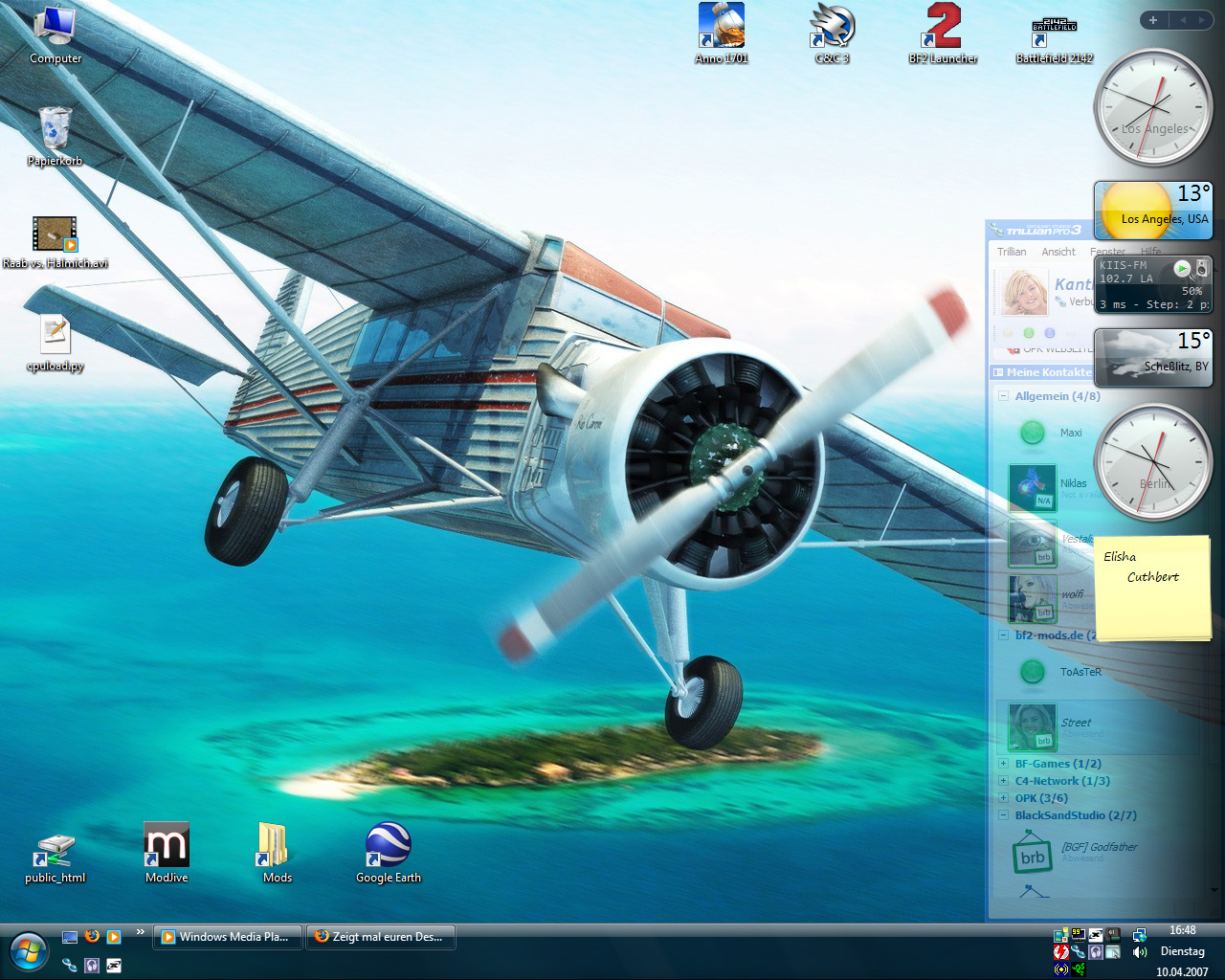The width and height of the screenshot is (1225, 980).
Task: Launch the Battlefield 2142 shortcut
Action: 1054,38
